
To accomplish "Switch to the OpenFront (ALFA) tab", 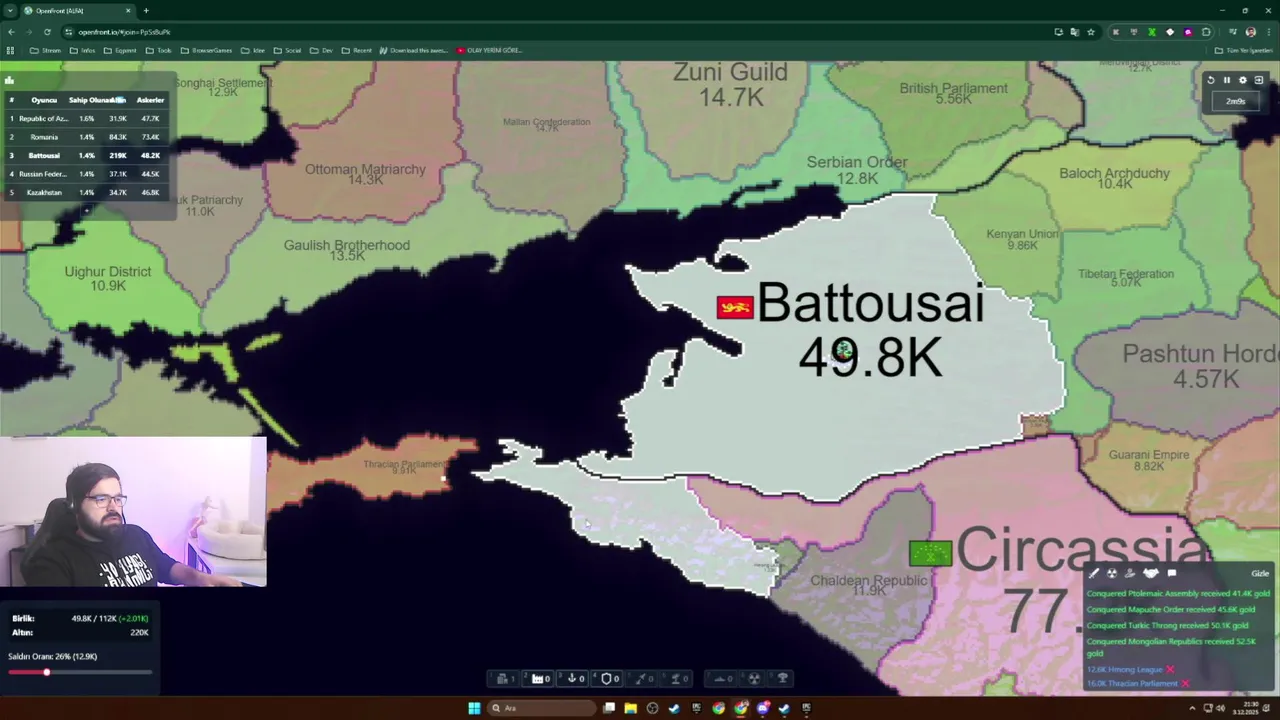I will point(76,11).
